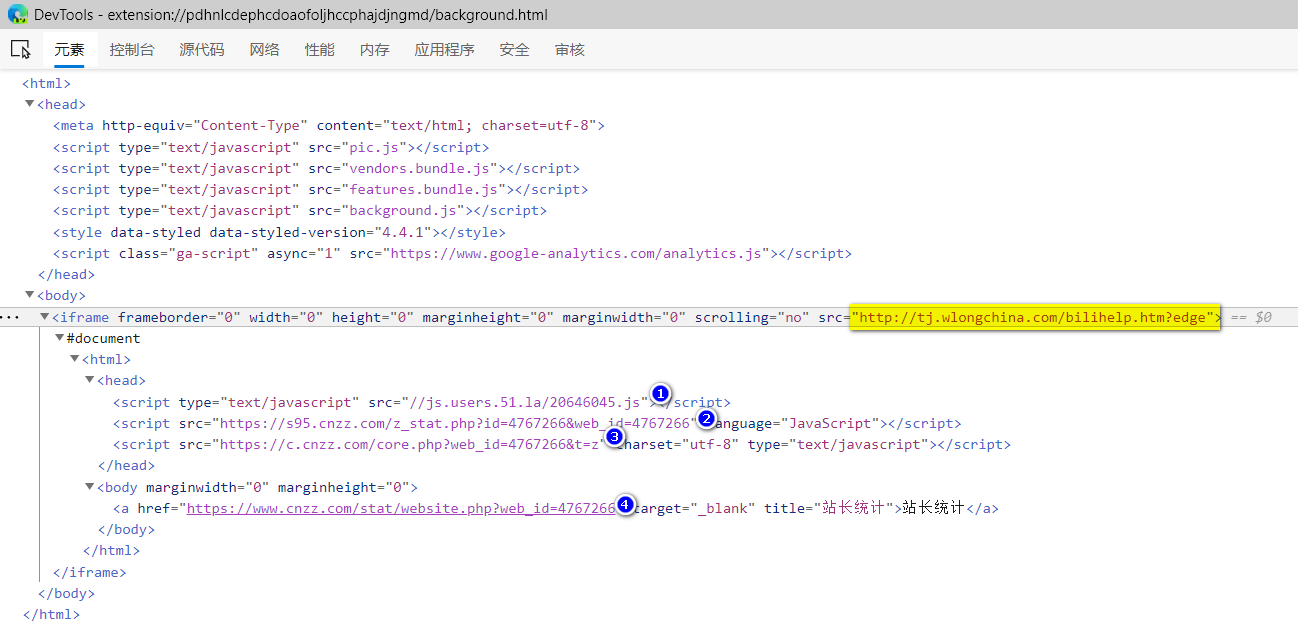Screen dimensions: 1298x632
Task: Switch to the 性能 (Performance) tab
Action: click(319, 49)
